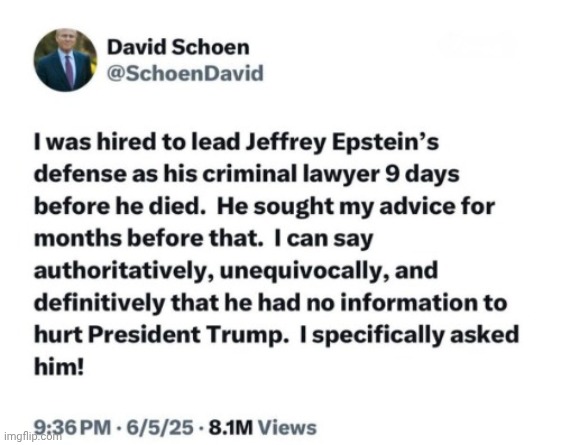Viewport: 561px width, 445px height.
Task: Click the 9:36 PM timestamp
Action: 72,427
